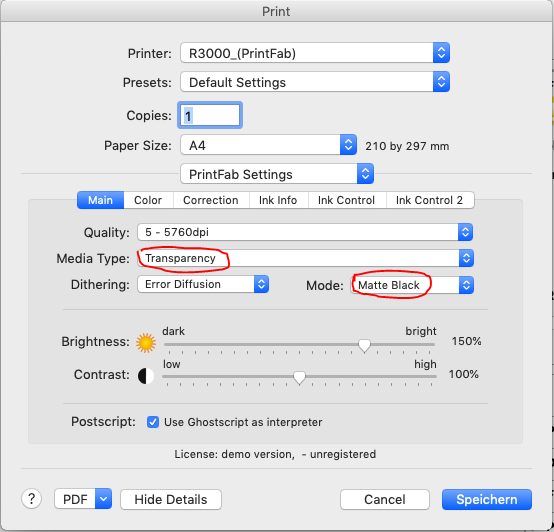554x532 pixels.
Task: Open the PrintFab Settings pane selector
Action: [x=277, y=174]
